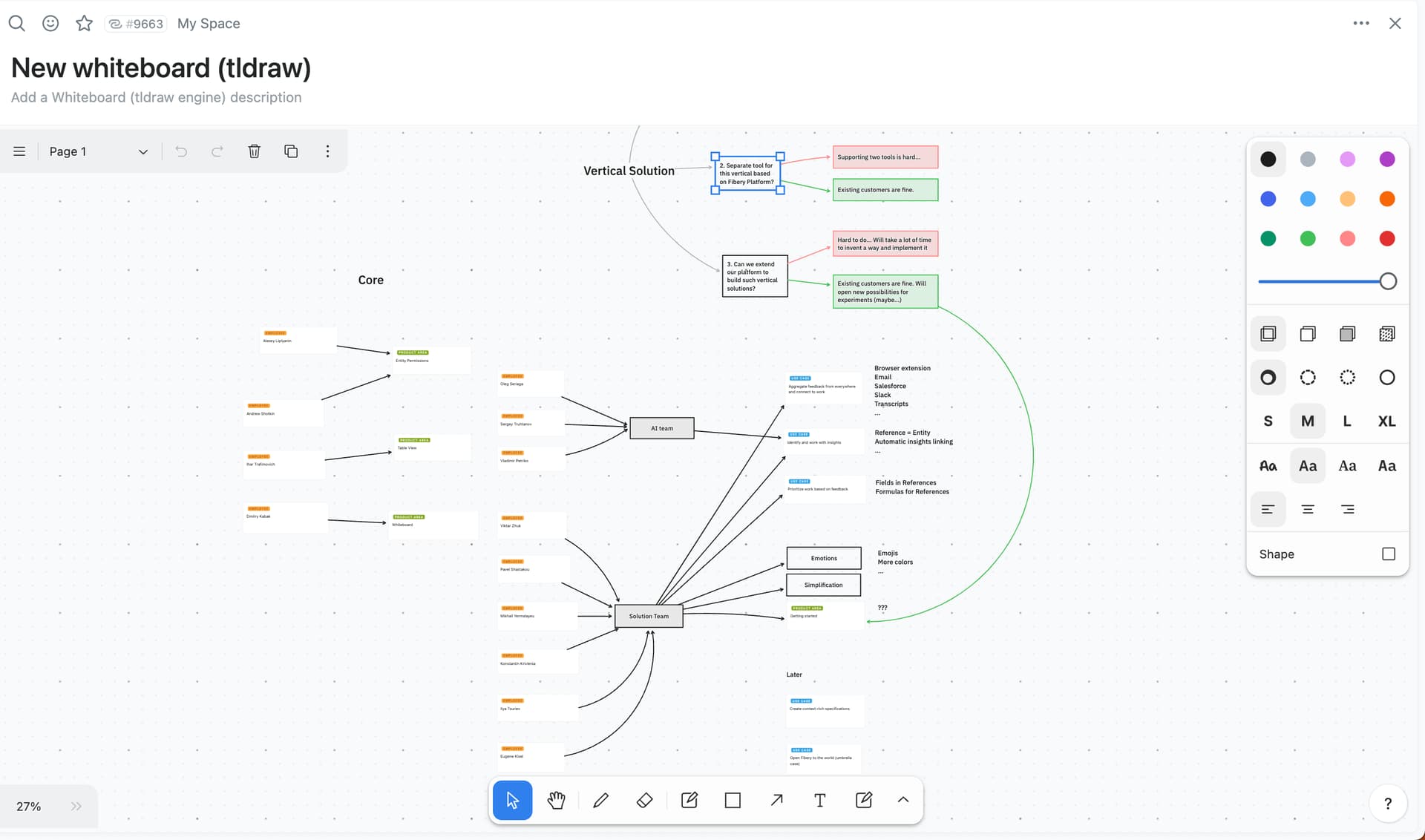
Task: Choose the dashed line style option
Action: click(1308, 378)
